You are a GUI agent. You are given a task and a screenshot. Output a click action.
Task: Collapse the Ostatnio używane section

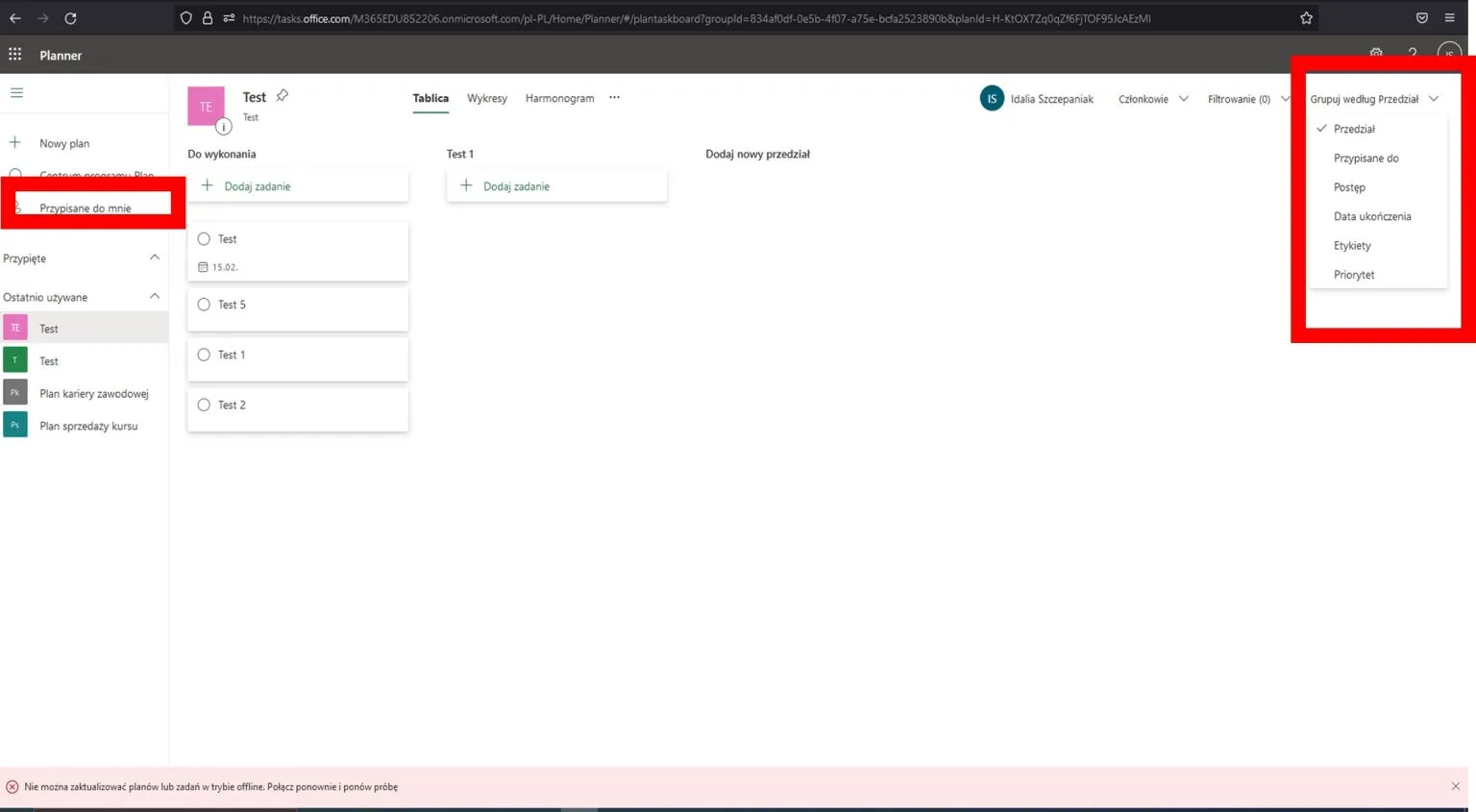[155, 297]
